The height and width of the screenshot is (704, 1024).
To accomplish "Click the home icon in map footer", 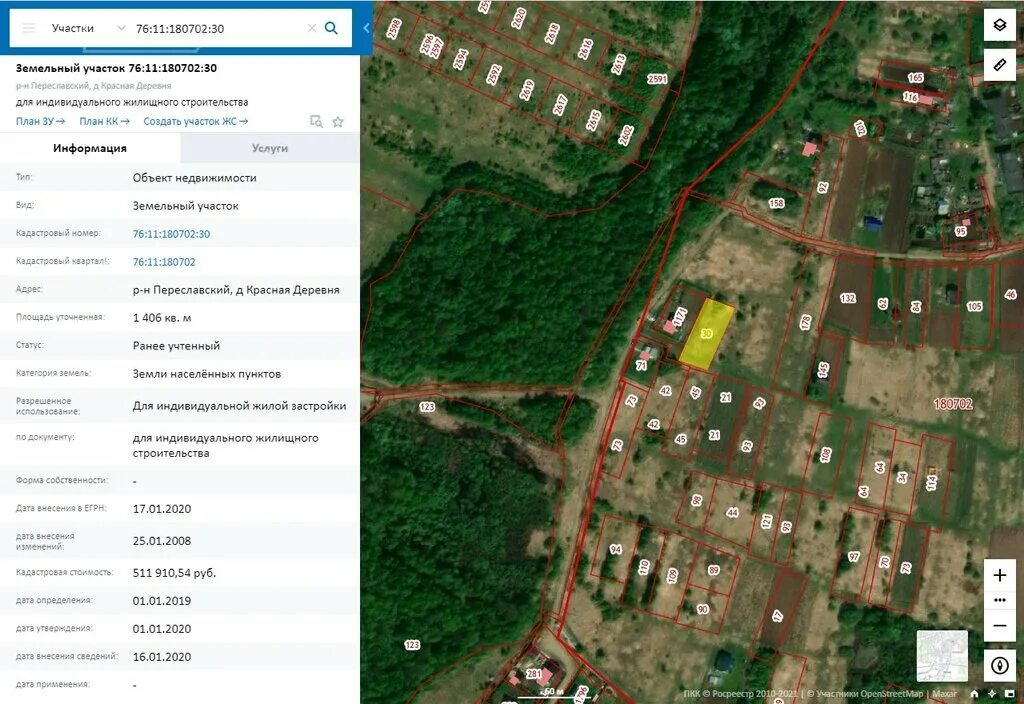I will point(974,694).
